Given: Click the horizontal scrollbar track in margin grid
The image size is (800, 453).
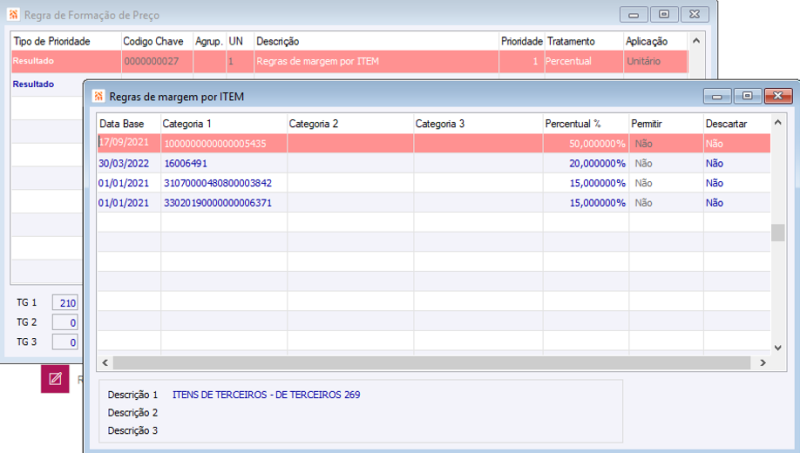Looking at the screenshot, I should pyautogui.click(x=432, y=363).
